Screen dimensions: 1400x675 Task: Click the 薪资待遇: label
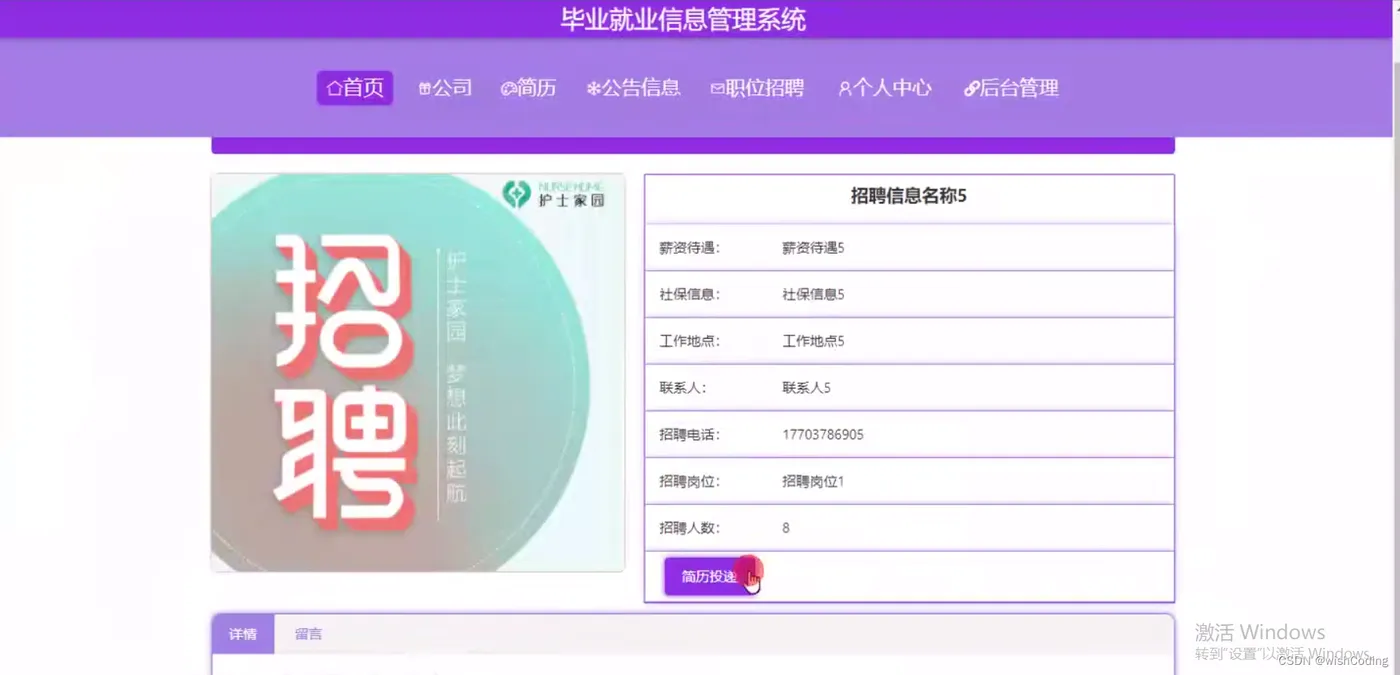(x=689, y=248)
